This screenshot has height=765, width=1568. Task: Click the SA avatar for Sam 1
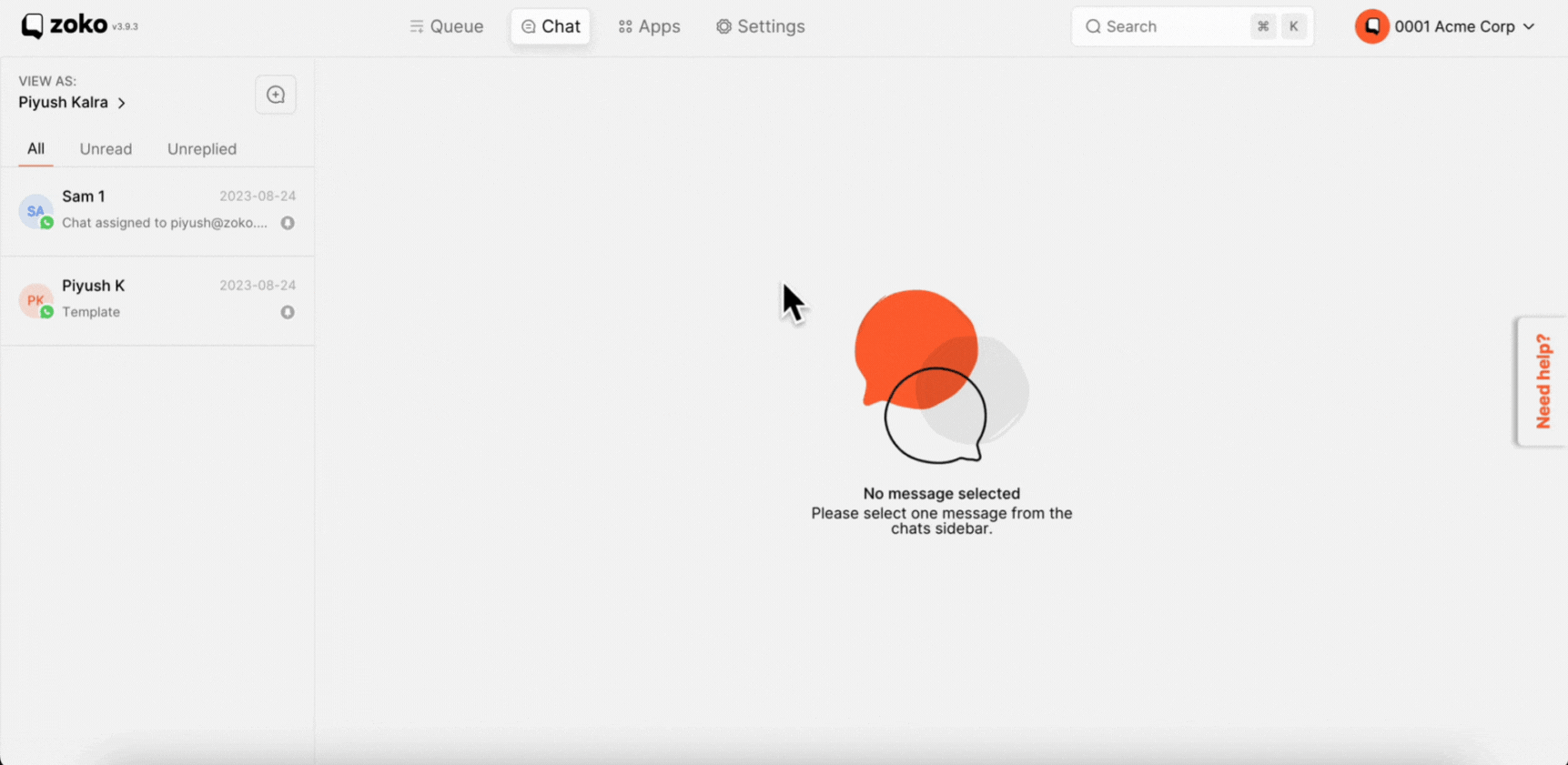coord(35,211)
